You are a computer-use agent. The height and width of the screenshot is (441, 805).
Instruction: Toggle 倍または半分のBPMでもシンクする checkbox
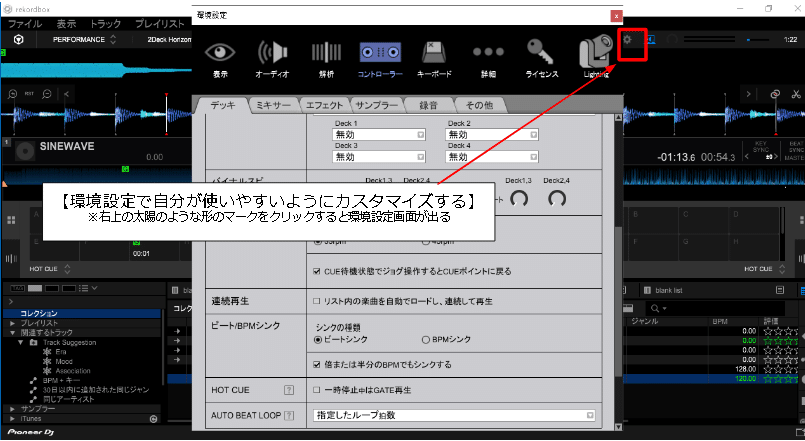click(x=317, y=365)
